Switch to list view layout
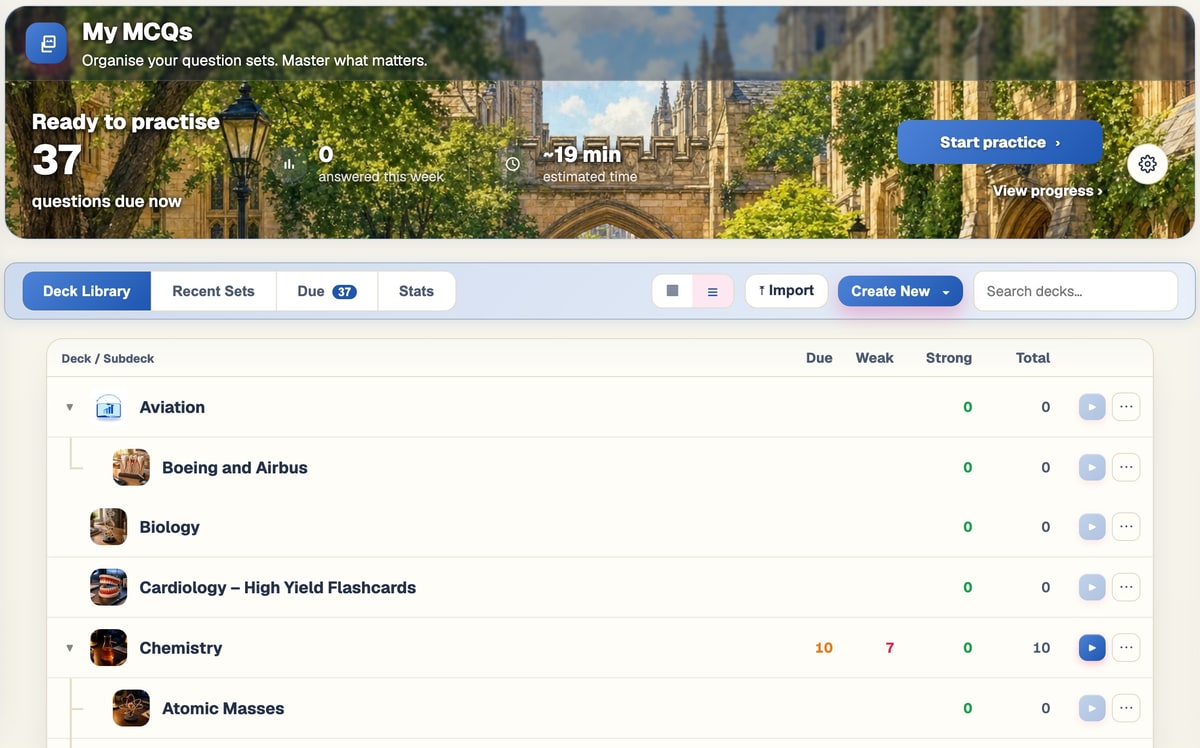The image size is (1200, 748). pos(713,291)
